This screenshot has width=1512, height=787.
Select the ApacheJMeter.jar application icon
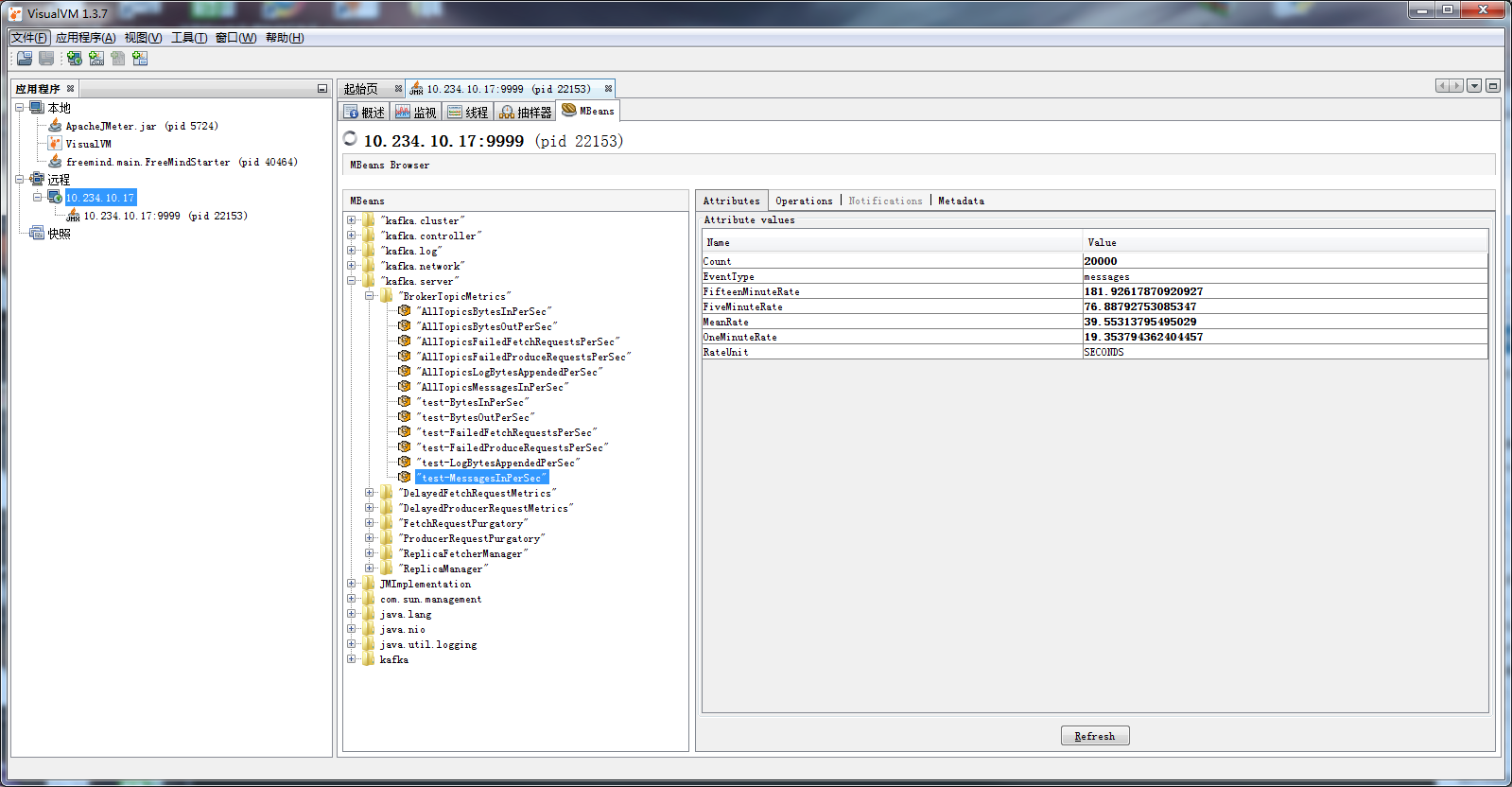[x=55, y=126]
